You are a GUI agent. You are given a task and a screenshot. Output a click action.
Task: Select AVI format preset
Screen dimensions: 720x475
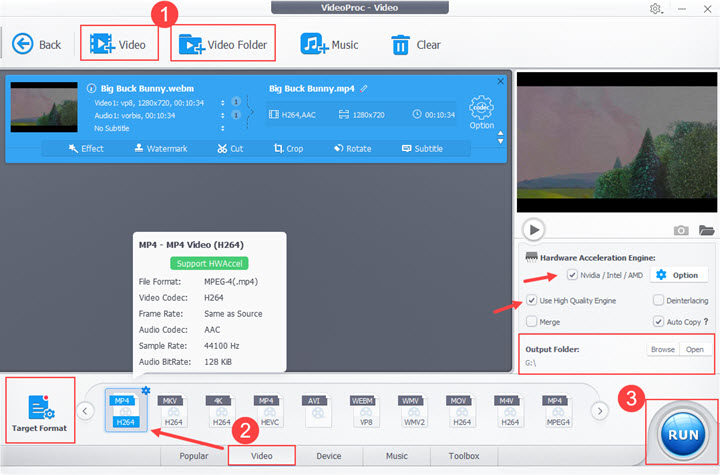coord(317,411)
